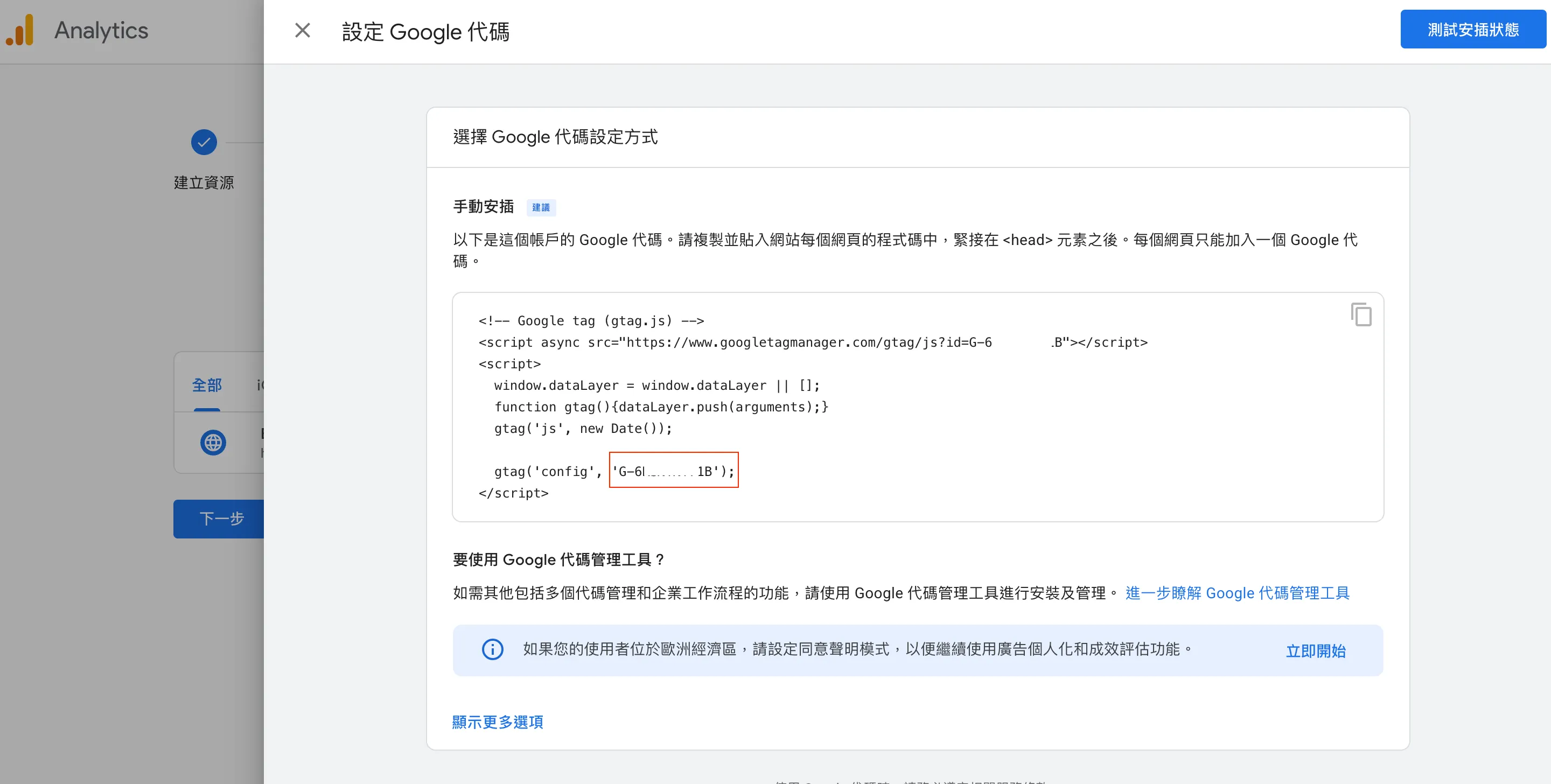Click the 建議 badge beside 手動安插

click(541, 207)
